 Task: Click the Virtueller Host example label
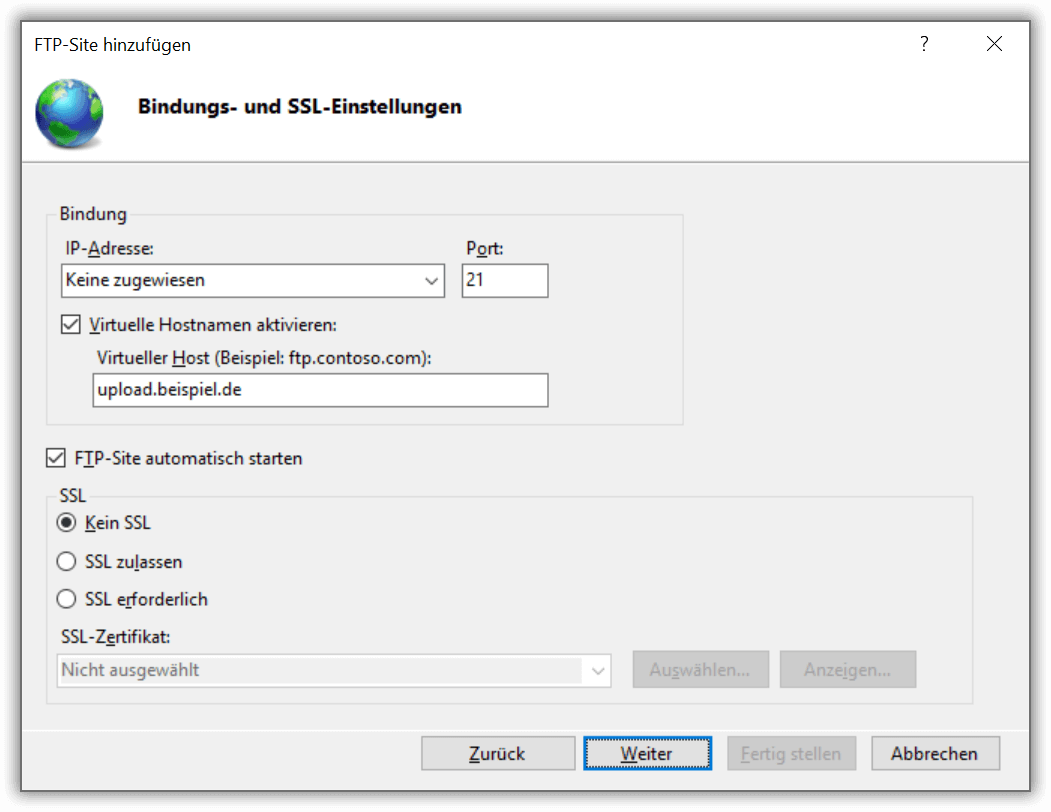click(x=264, y=358)
